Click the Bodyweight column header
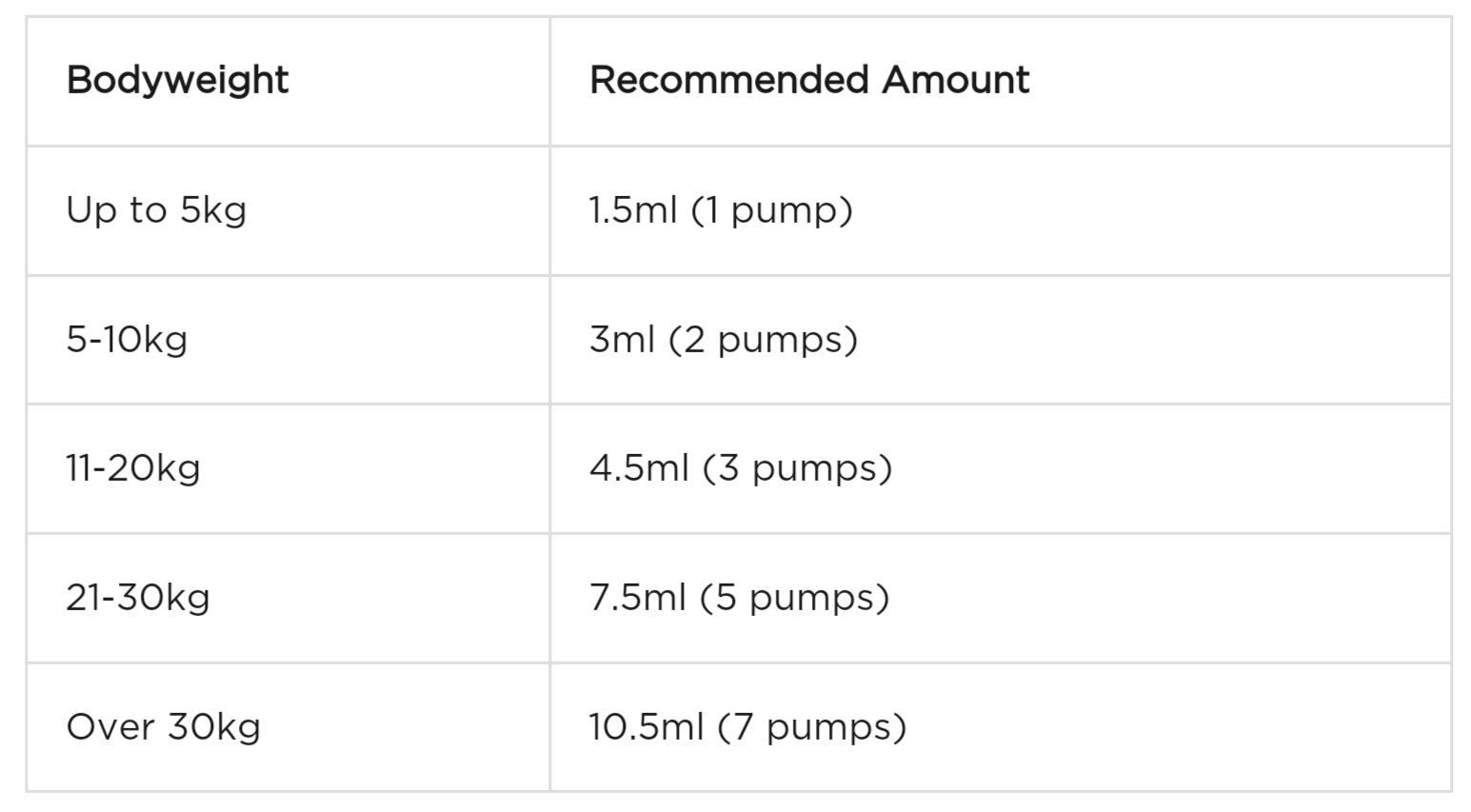 [177, 80]
